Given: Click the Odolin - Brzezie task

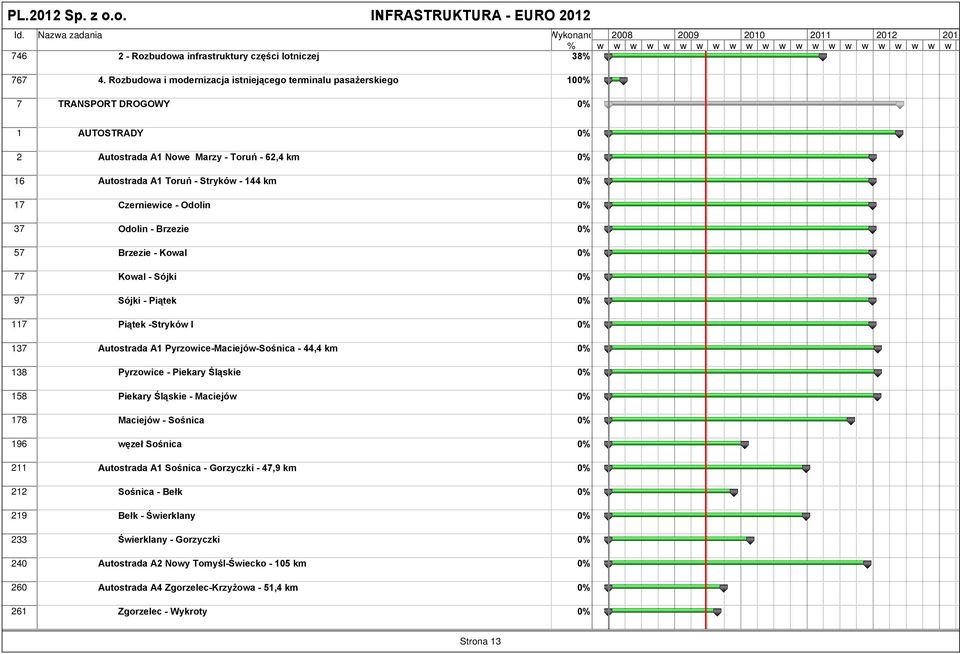Looking at the screenshot, I should tap(153, 229).
